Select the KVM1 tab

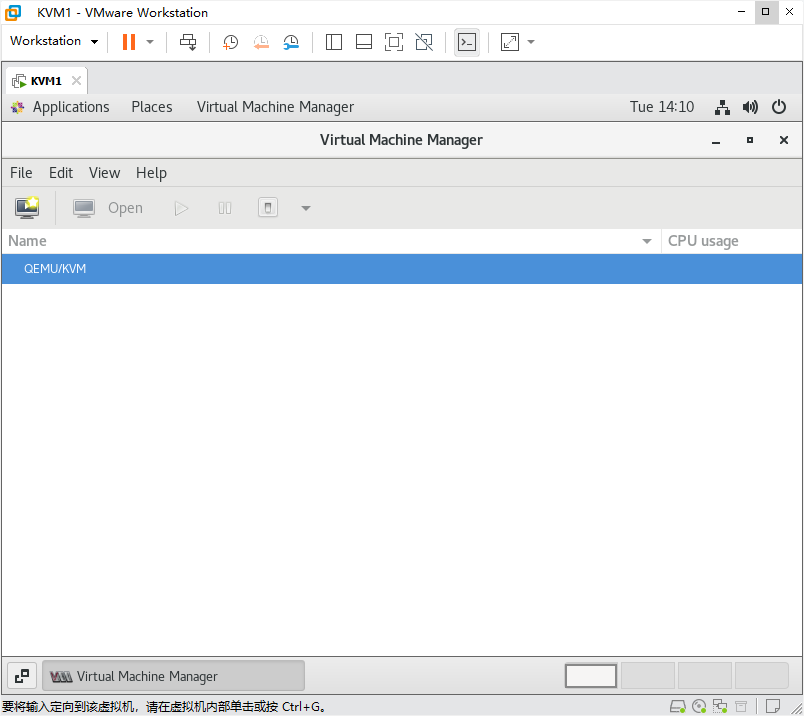tap(46, 81)
